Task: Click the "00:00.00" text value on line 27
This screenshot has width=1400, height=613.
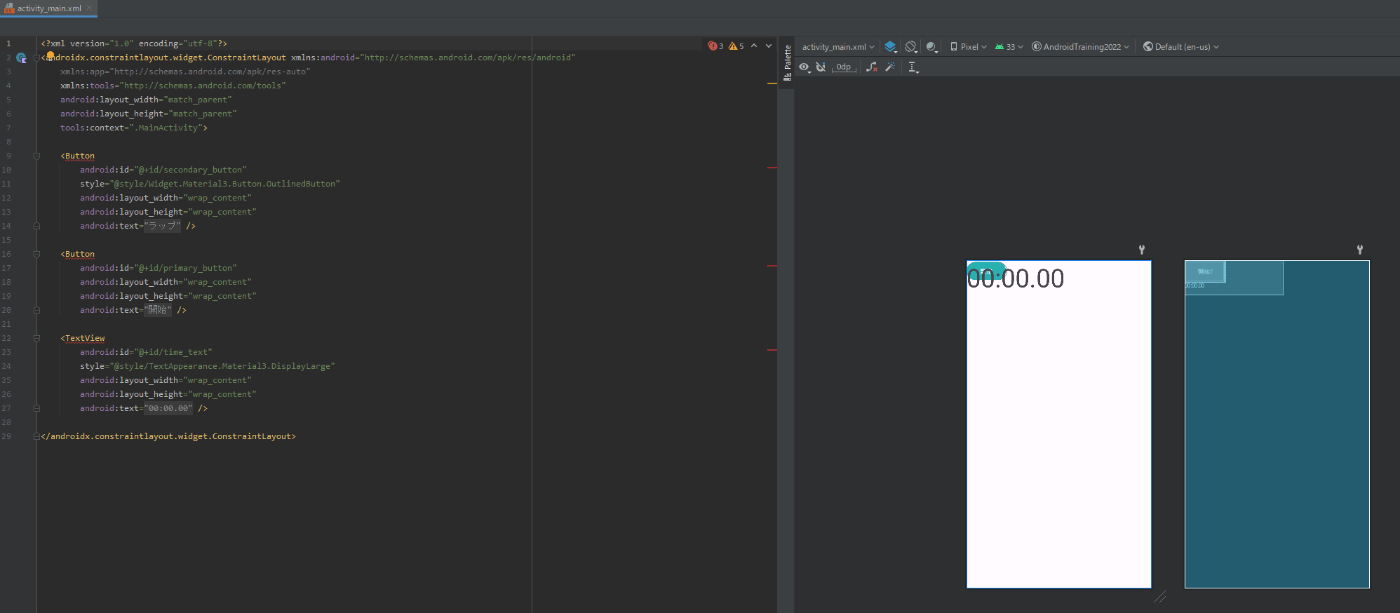Action: (x=168, y=408)
